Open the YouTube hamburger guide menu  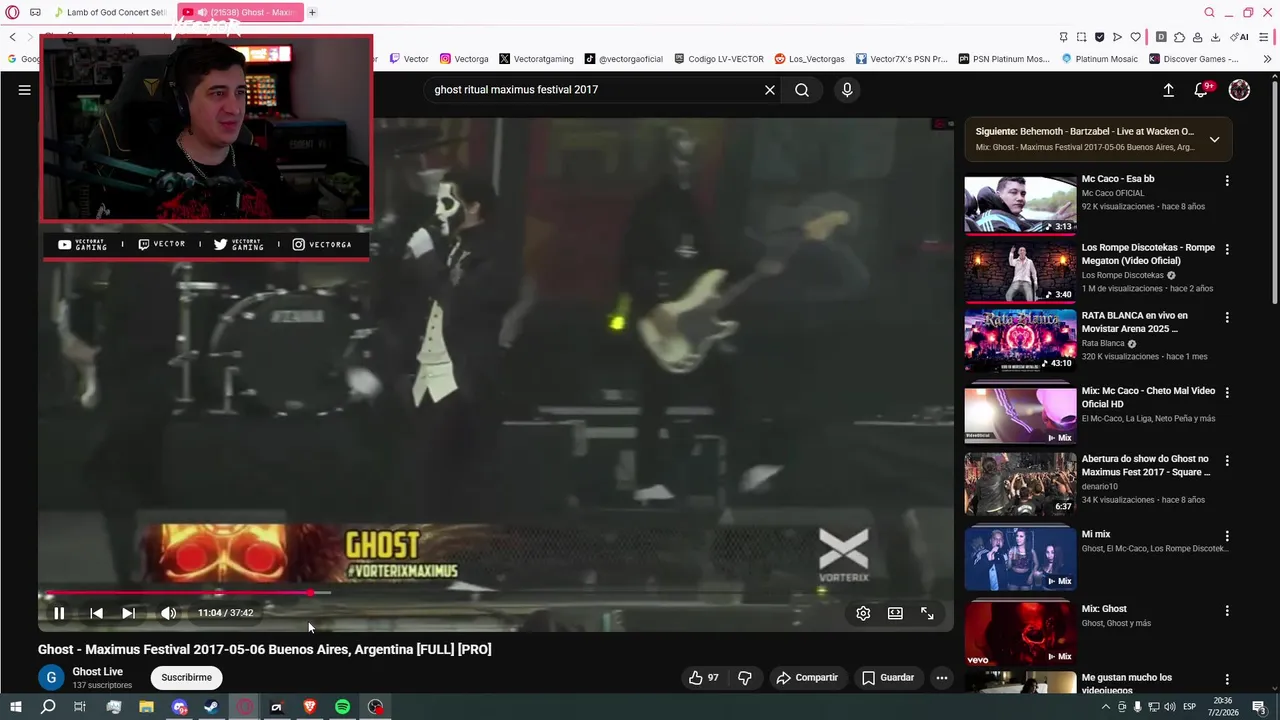pos(24,90)
